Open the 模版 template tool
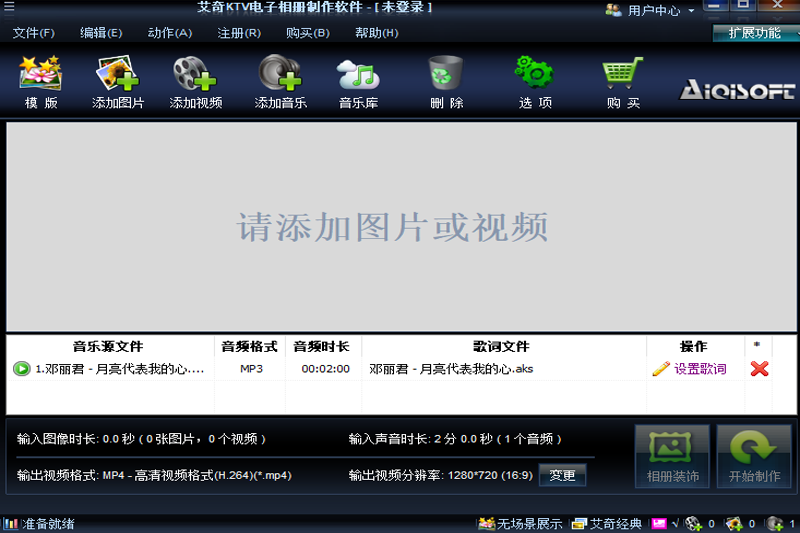The height and width of the screenshot is (533, 800). pos(40,80)
